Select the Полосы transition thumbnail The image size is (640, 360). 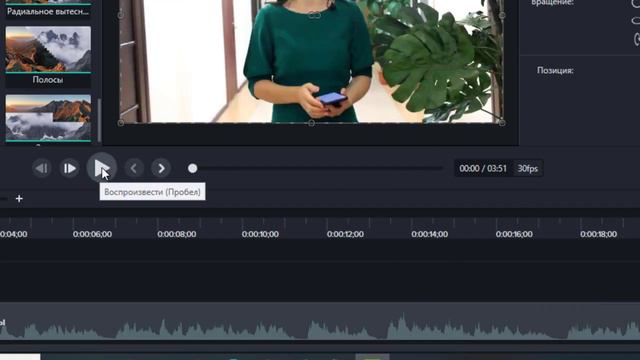pyautogui.click(x=48, y=49)
